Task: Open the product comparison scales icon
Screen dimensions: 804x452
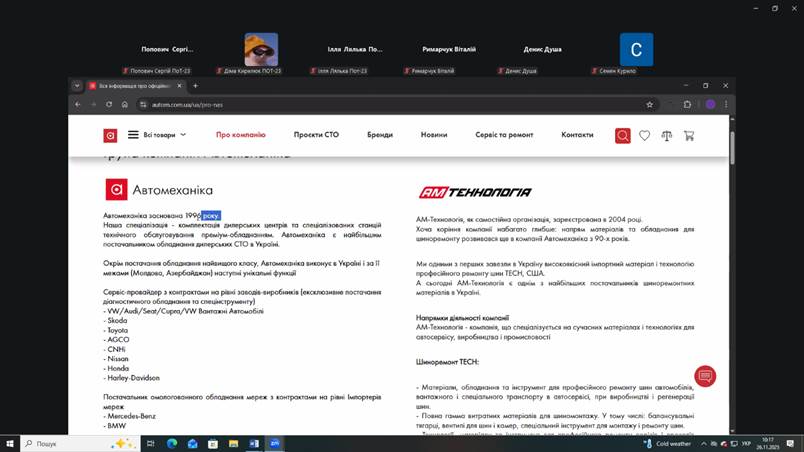Action: click(x=667, y=135)
